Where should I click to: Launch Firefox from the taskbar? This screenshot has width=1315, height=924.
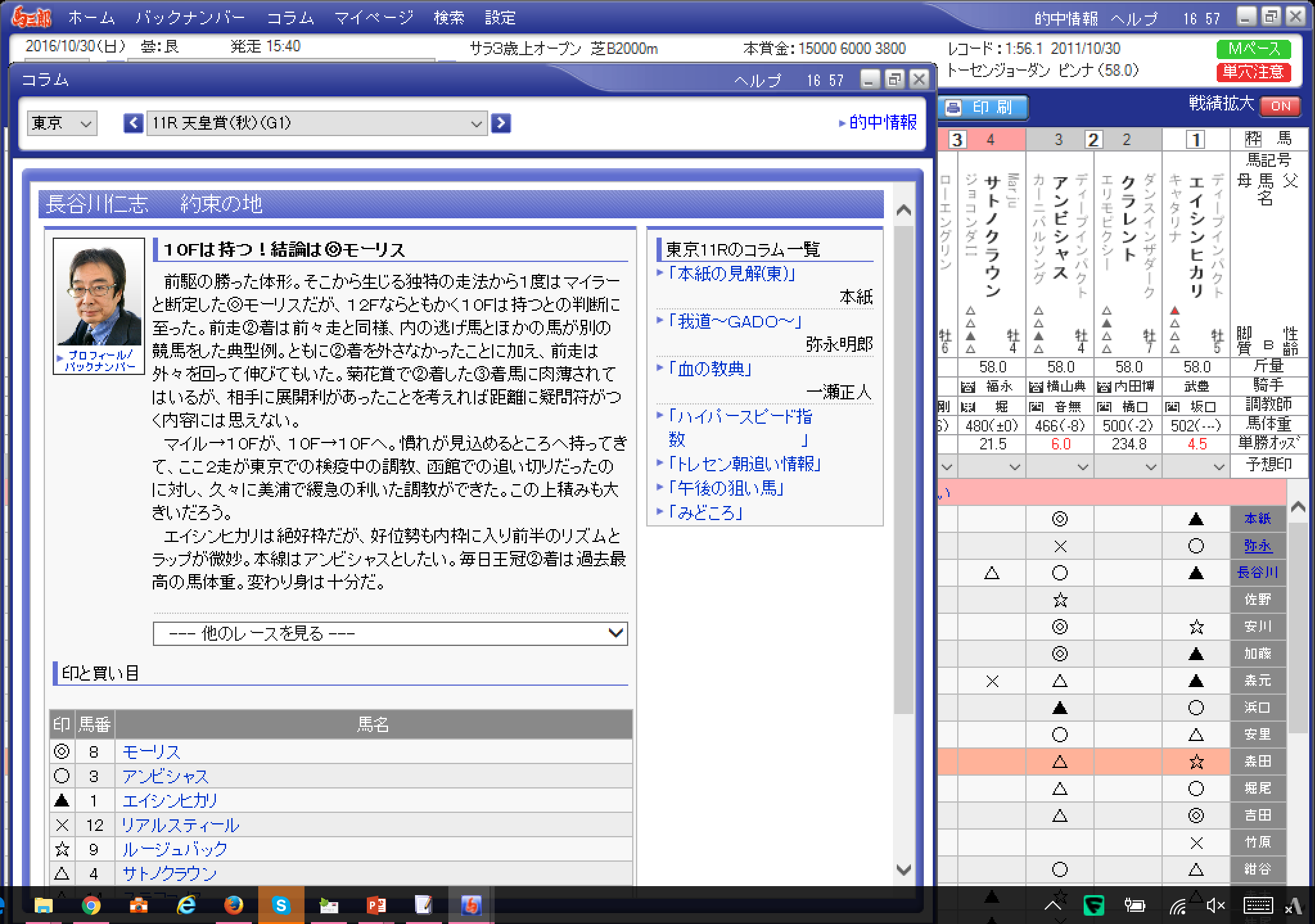[234, 905]
